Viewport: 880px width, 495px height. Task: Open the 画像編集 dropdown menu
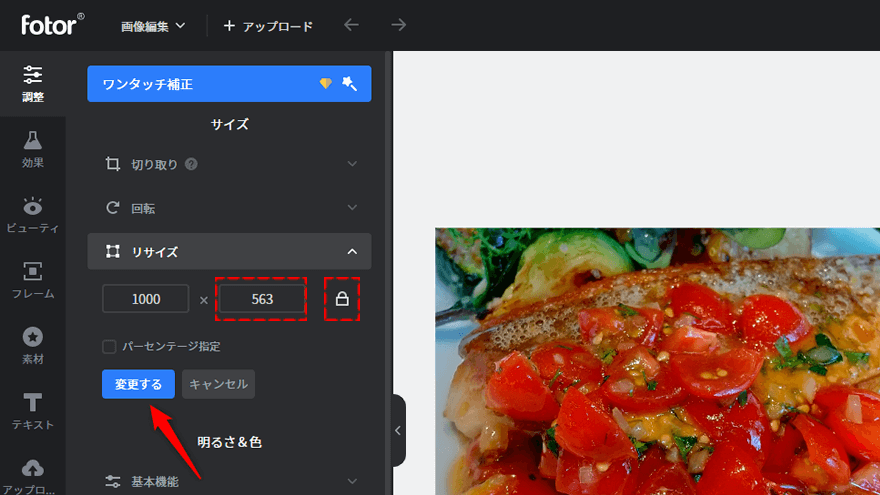(x=153, y=26)
